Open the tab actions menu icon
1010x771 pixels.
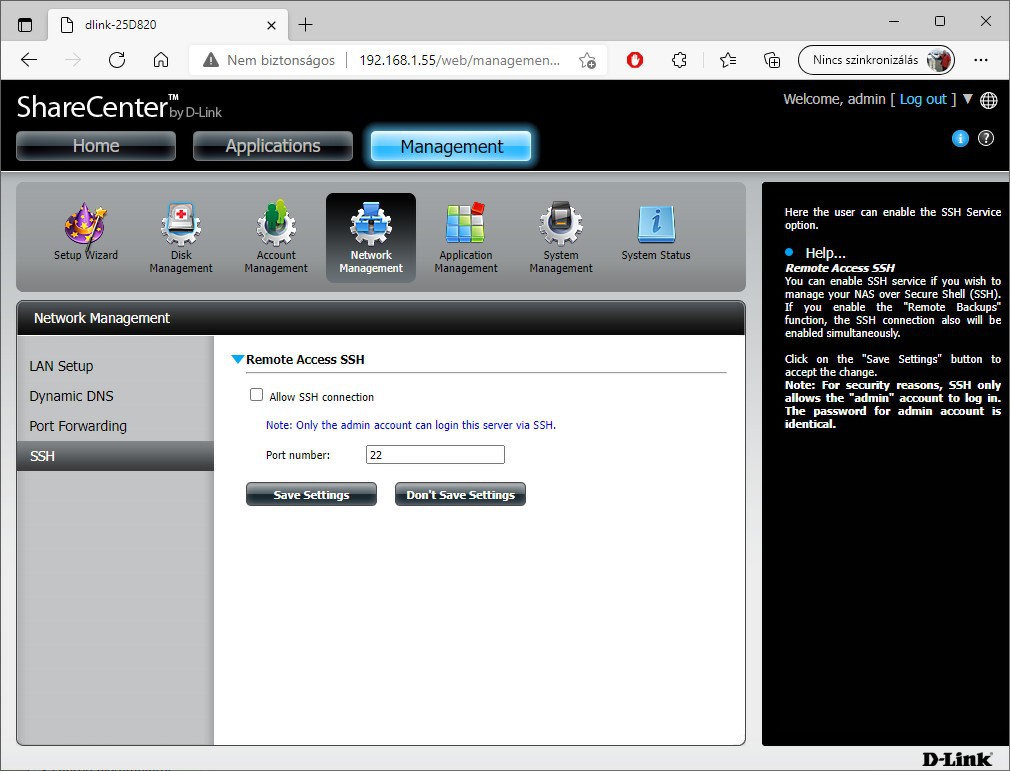tap(24, 25)
